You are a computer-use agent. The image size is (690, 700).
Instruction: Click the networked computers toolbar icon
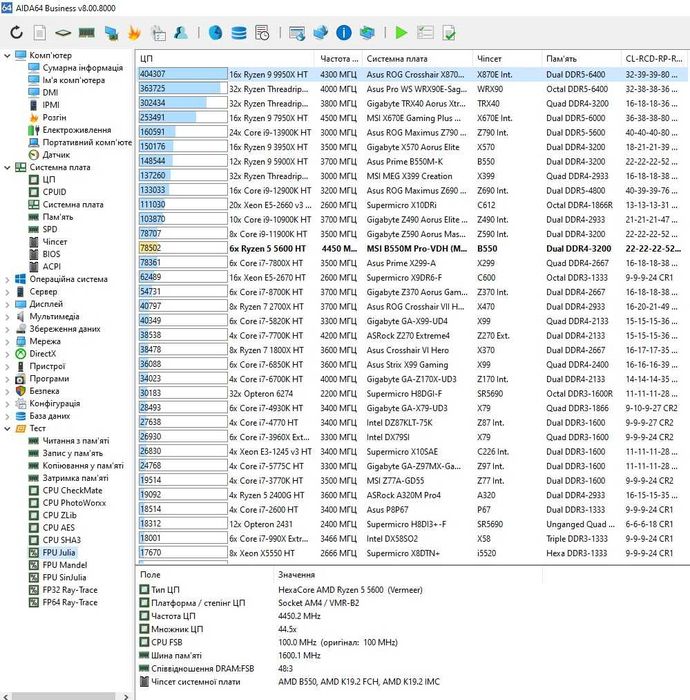(320, 33)
